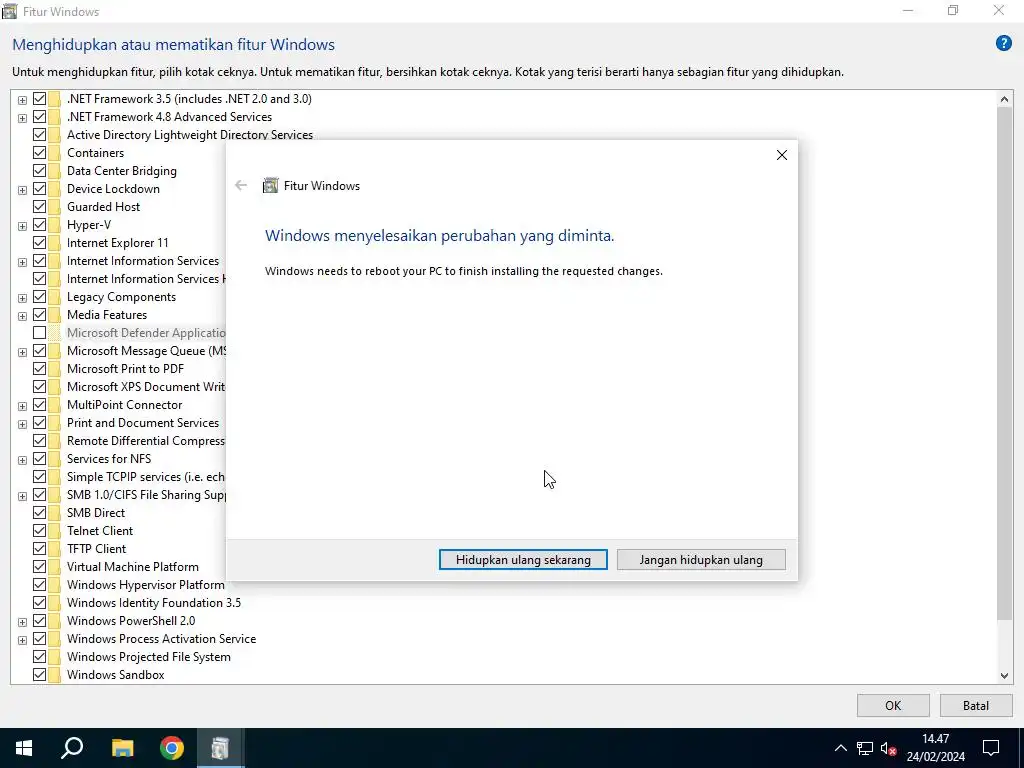The height and width of the screenshot is (768, 1024).
Task: Click the Containers folder icon
Action: click(x=55, y=153)
